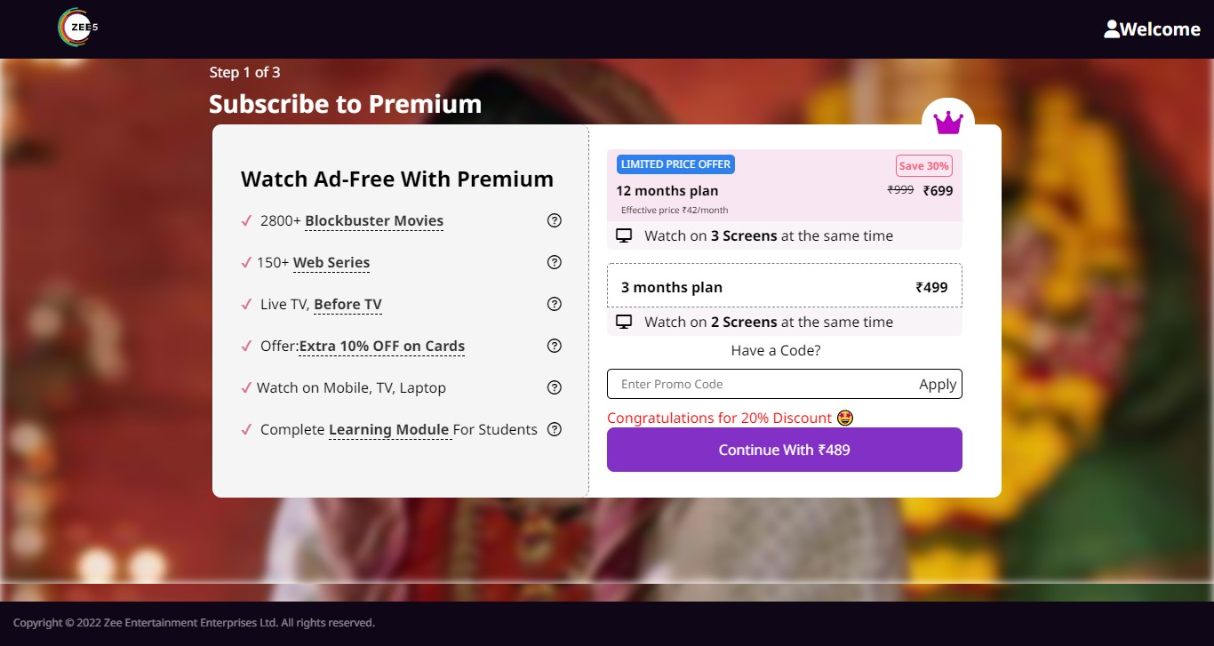Click the ZEE5 logo in header
1214x646 pixels.
point(78,27)
